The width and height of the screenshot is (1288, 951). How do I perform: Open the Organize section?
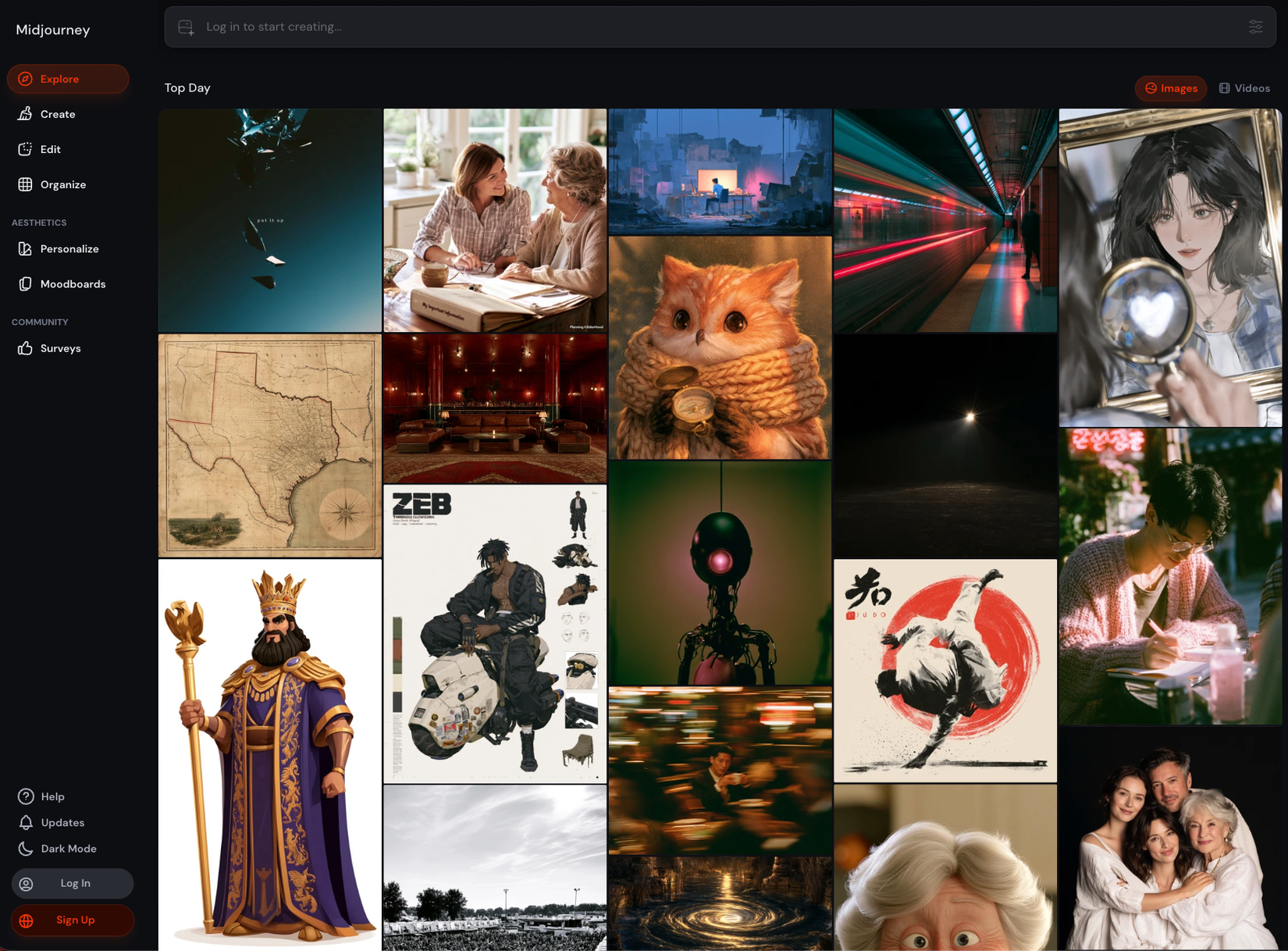(68, 184)
